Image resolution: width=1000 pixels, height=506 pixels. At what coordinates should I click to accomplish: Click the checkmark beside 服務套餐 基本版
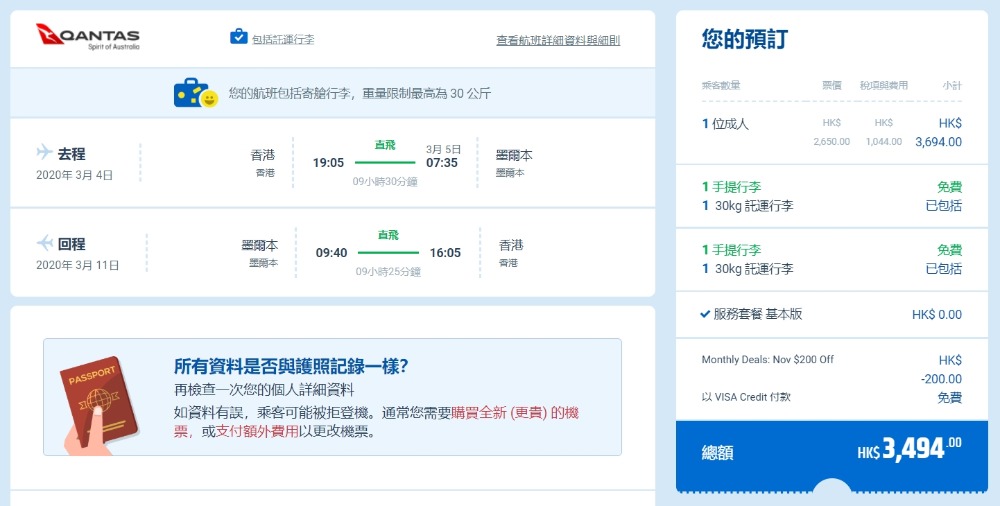pos(705,314)
